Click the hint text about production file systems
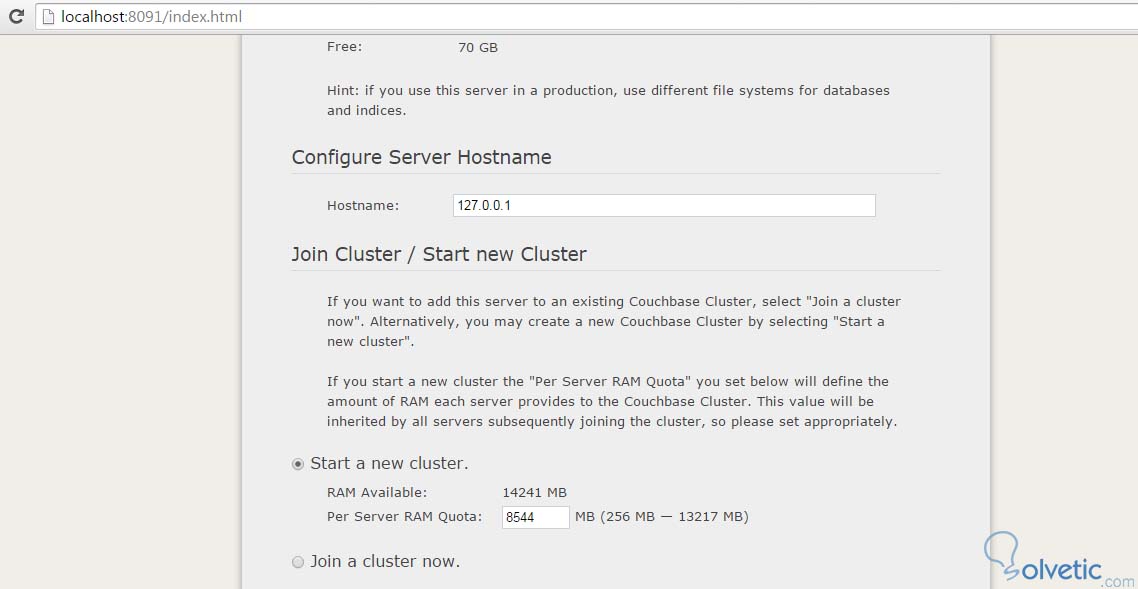The image size is (1138, 589). [608, 101]
